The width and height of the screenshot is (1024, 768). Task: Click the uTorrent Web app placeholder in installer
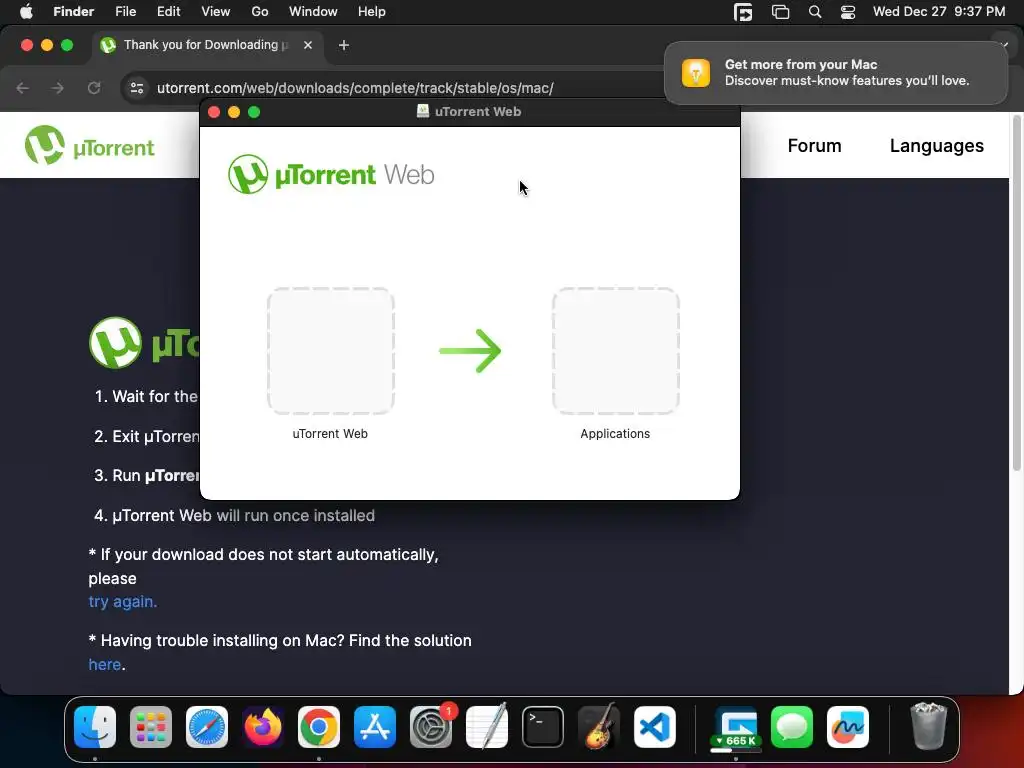click(330, 351)
